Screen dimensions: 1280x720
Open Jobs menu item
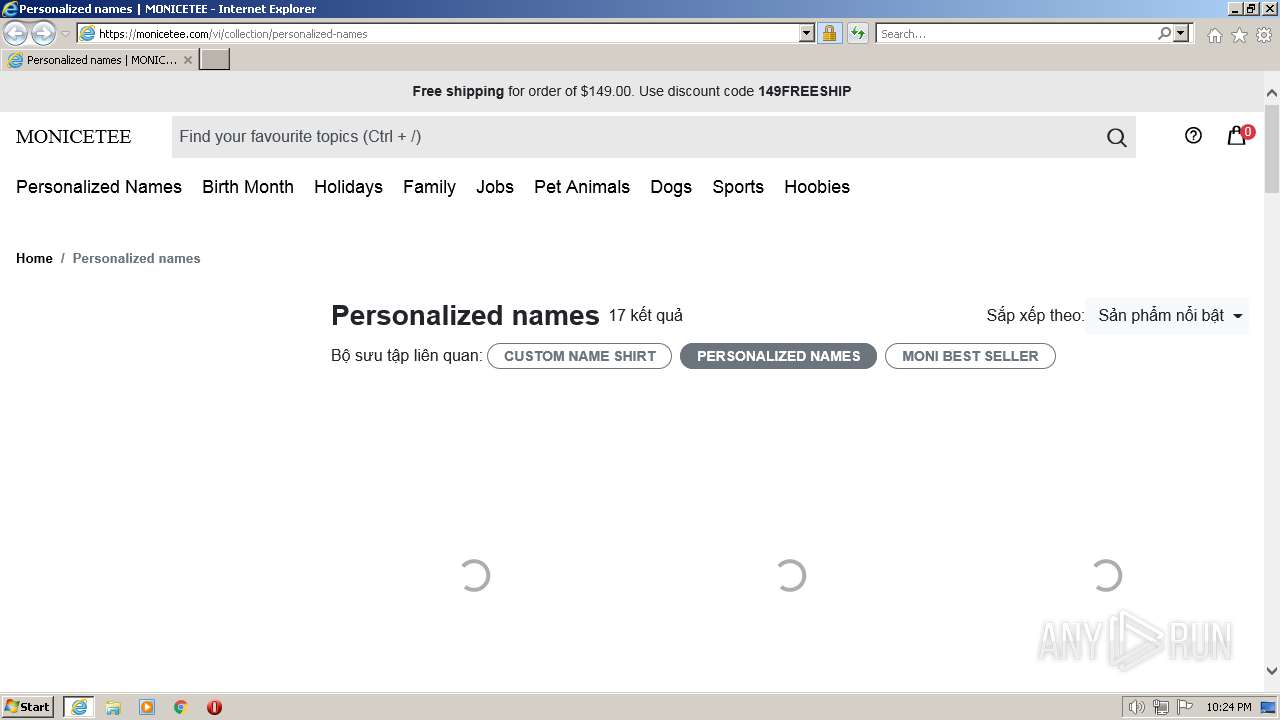[495, 187]
